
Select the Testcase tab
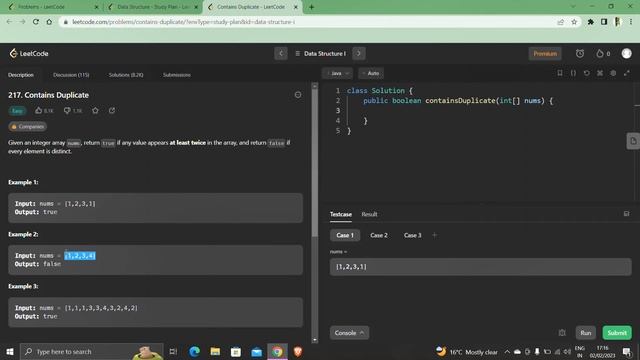point(341,214)
